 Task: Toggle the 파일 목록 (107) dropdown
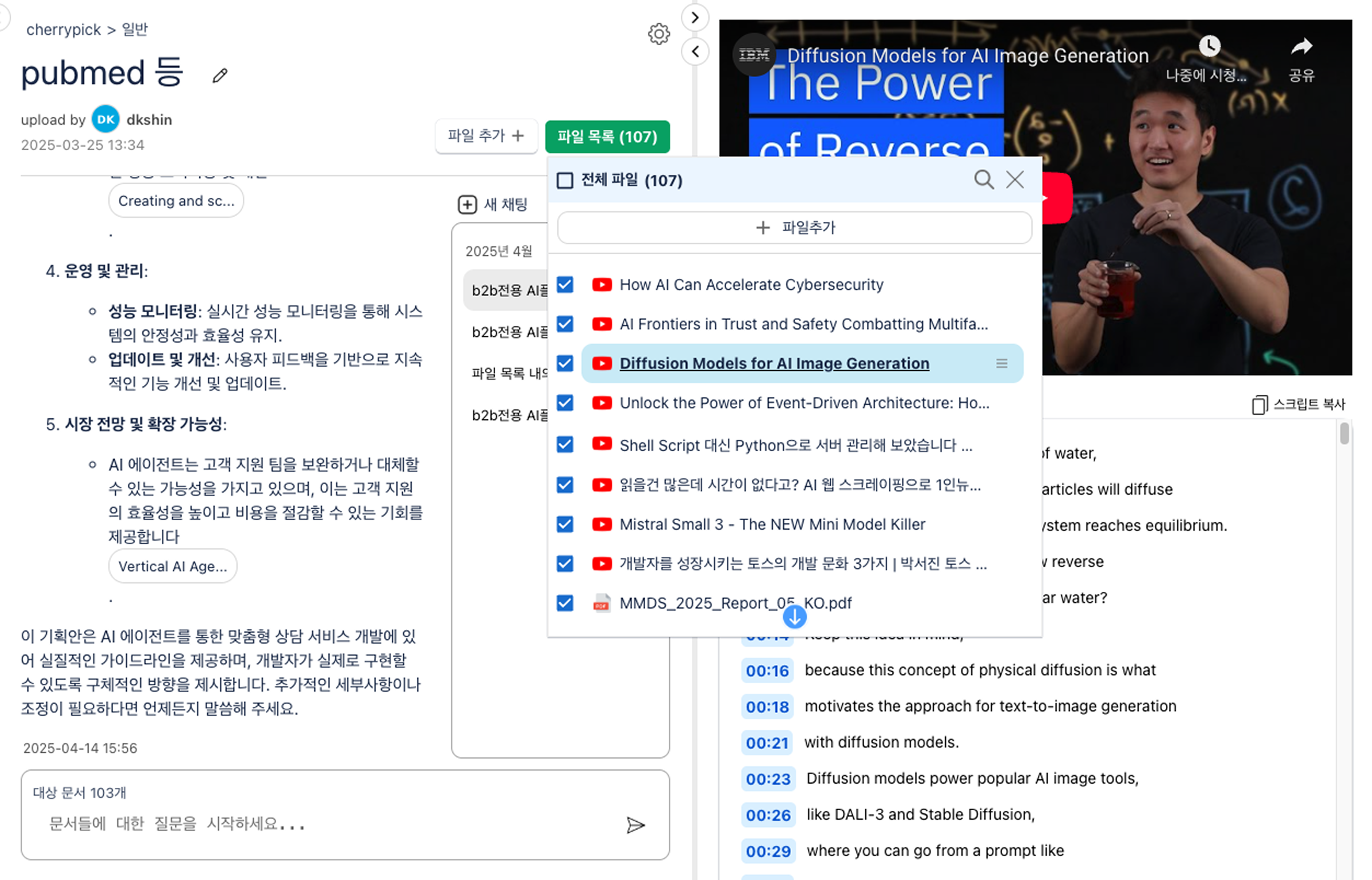607,136
